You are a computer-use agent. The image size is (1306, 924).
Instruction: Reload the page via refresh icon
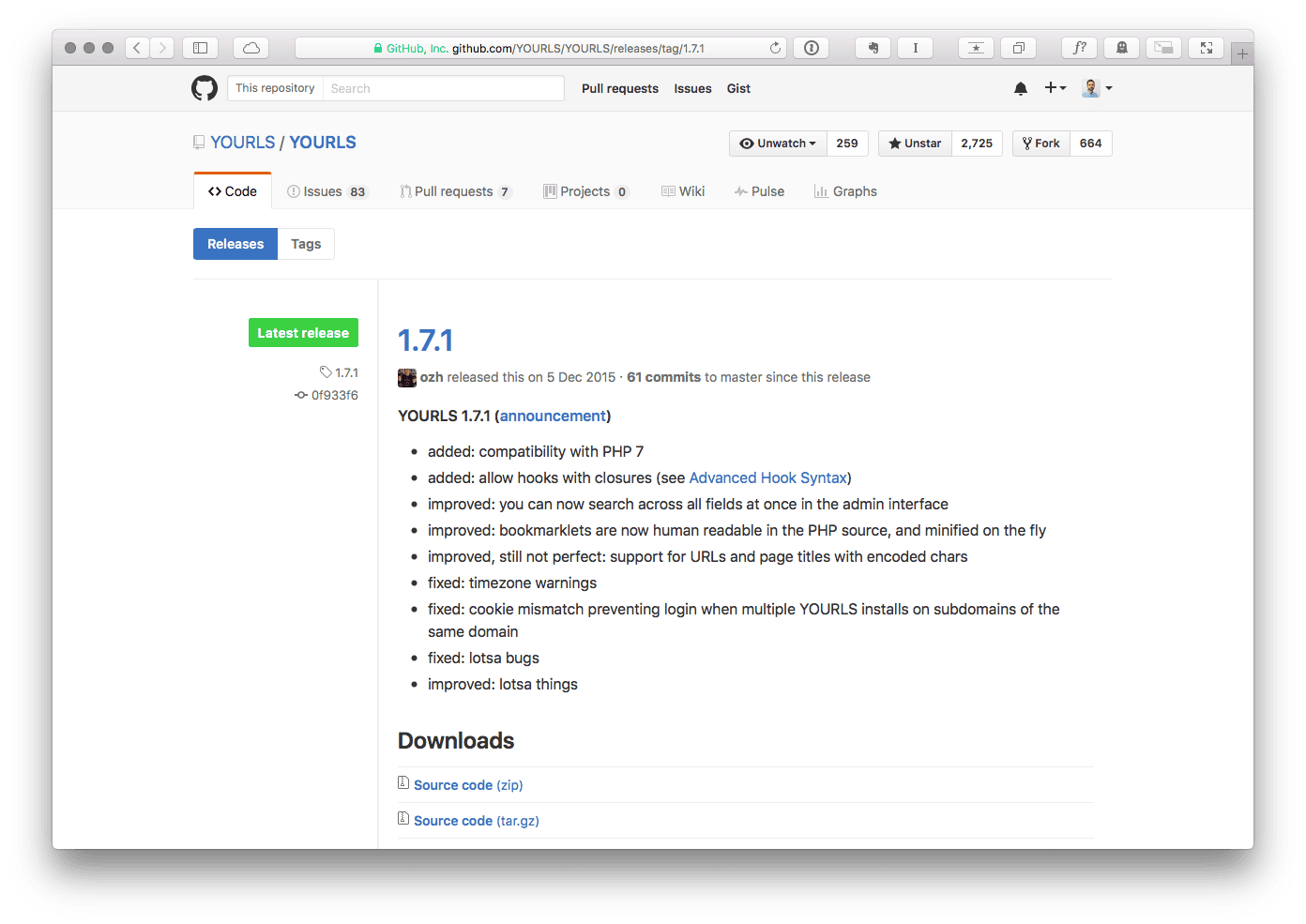(x=775, y=48)
